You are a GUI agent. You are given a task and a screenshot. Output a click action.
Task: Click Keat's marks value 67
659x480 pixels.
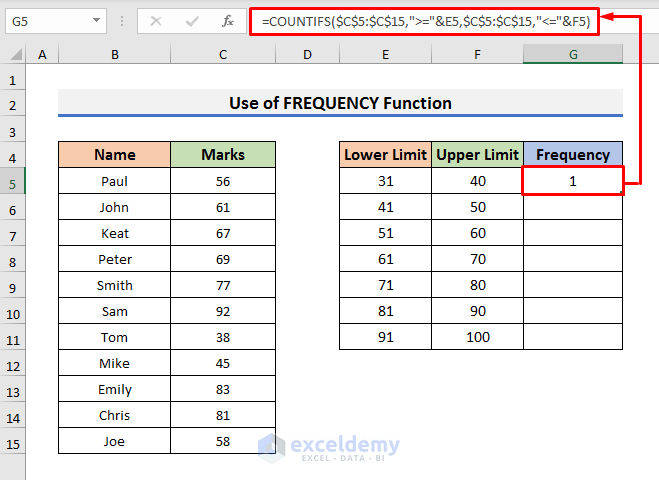point(223,233)
